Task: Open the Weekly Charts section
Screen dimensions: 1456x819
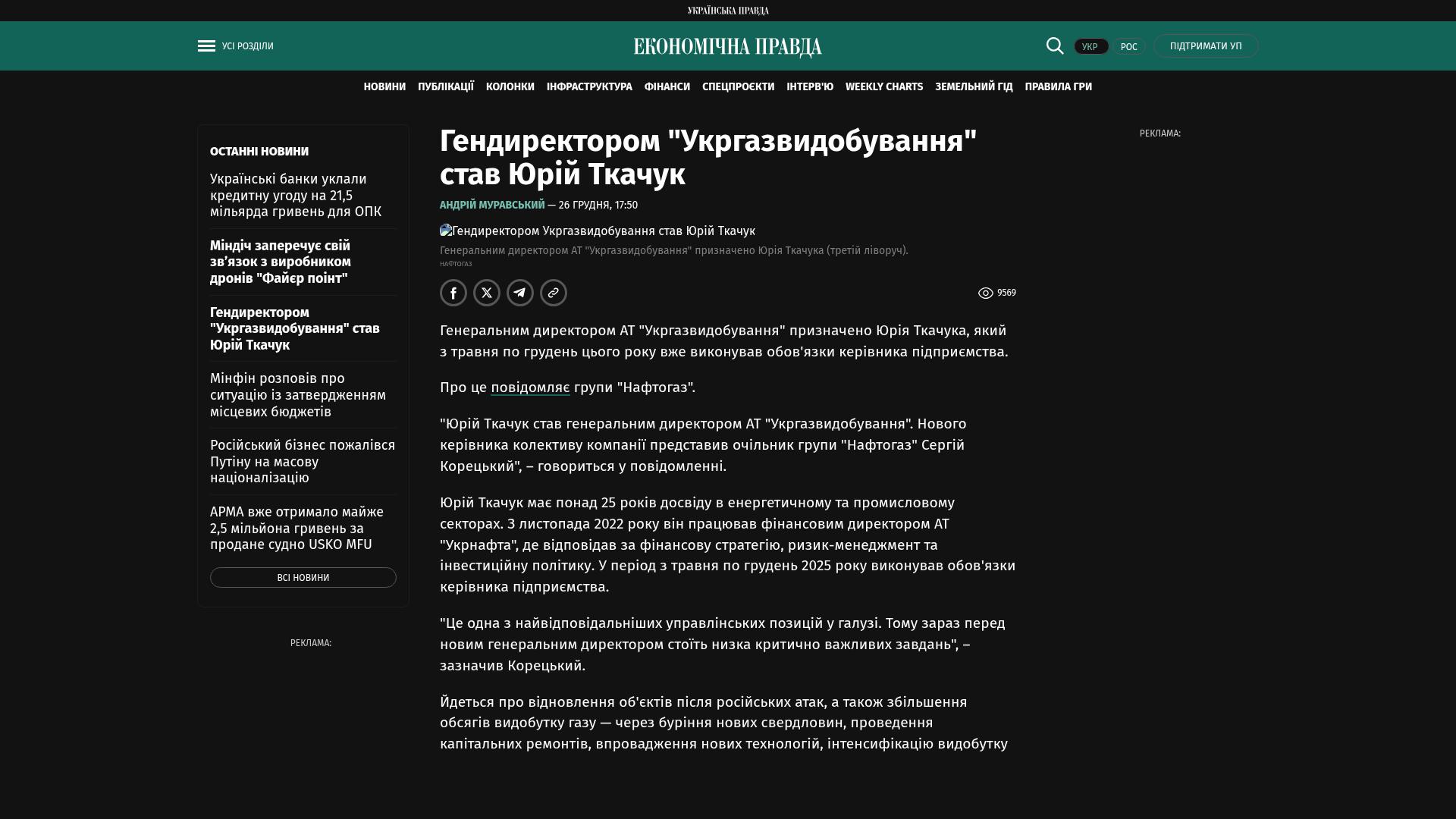Action: 883,86
